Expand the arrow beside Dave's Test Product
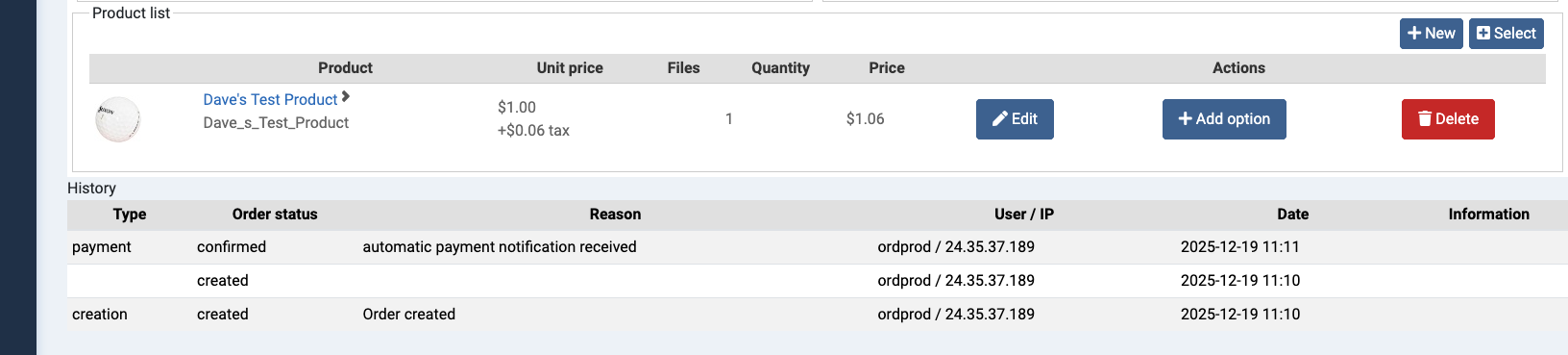 point(346,96)
